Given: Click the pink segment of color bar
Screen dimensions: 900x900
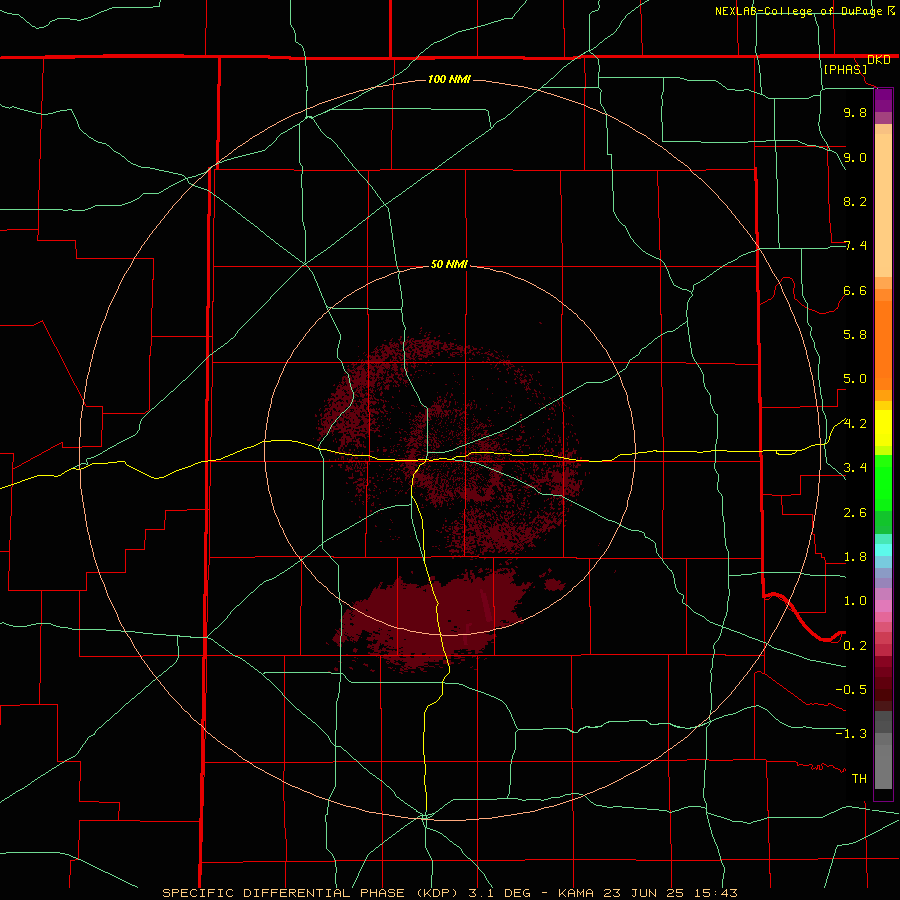Looking at the screenshot, I should point(883,606).
